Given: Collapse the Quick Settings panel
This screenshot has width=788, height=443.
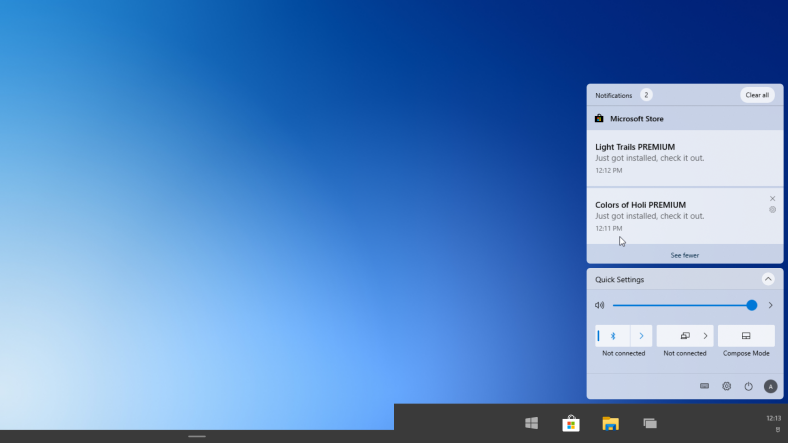Looking at the screenshot, I should 768,279.
